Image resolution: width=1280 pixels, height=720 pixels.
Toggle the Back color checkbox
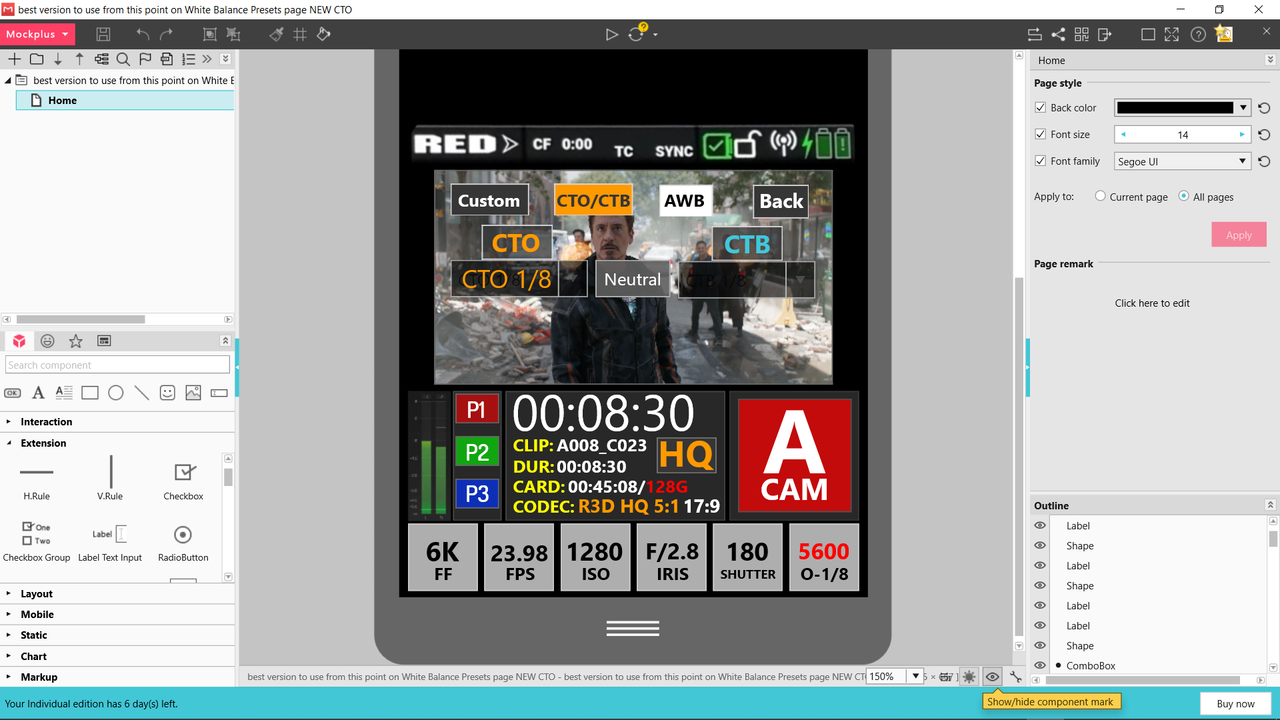point(1040,108)
